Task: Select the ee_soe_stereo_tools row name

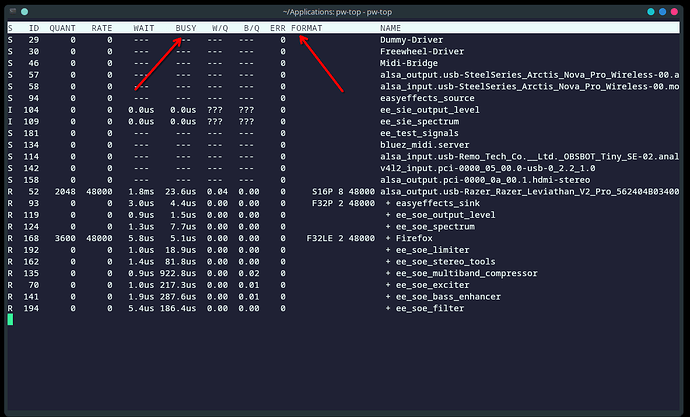Action: click(446, 262)
